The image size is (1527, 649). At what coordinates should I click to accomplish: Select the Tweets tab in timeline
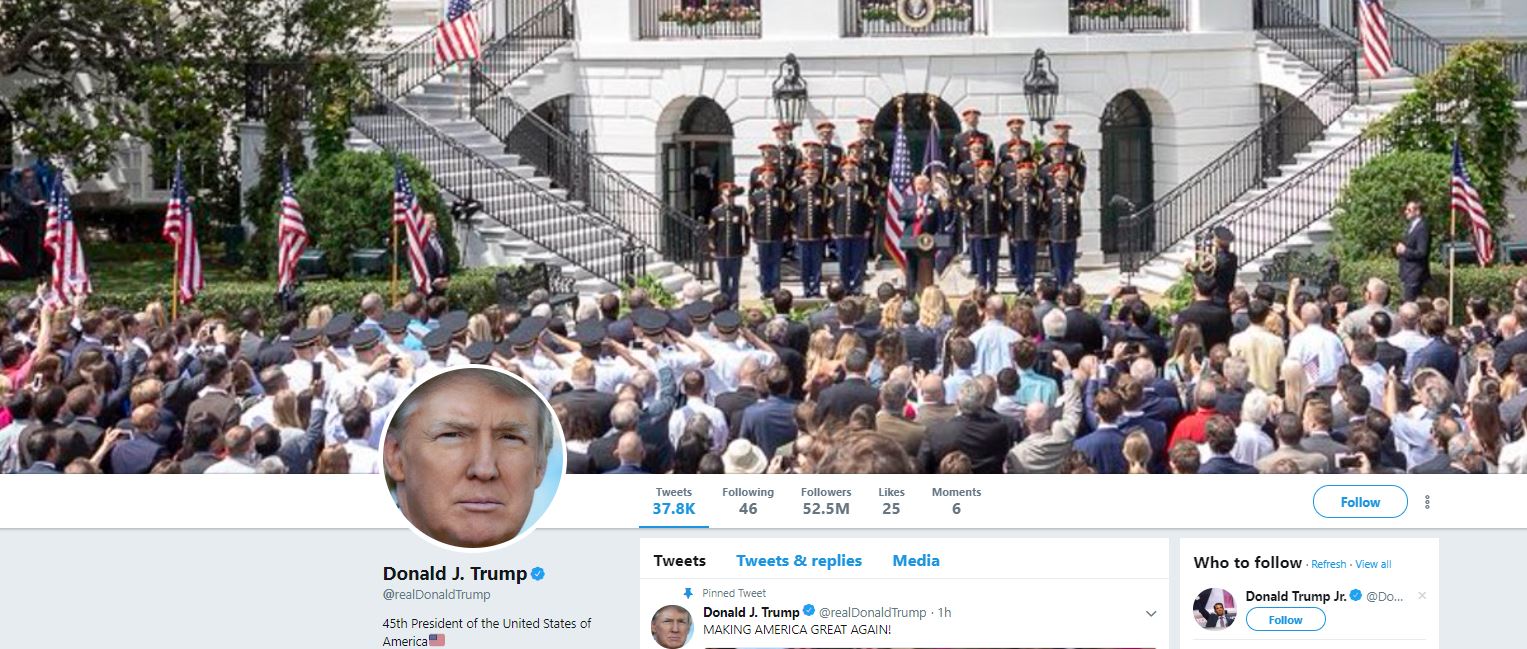(680, 561)
